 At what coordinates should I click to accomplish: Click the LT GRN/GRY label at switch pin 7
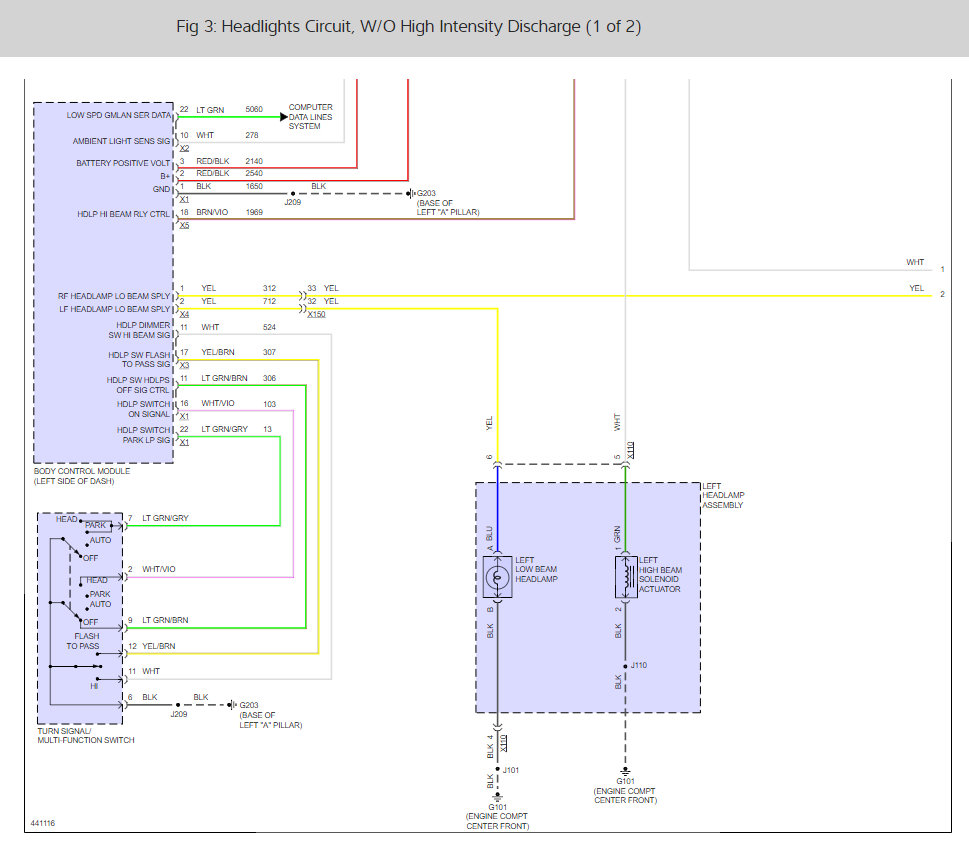tap(165, 518)
